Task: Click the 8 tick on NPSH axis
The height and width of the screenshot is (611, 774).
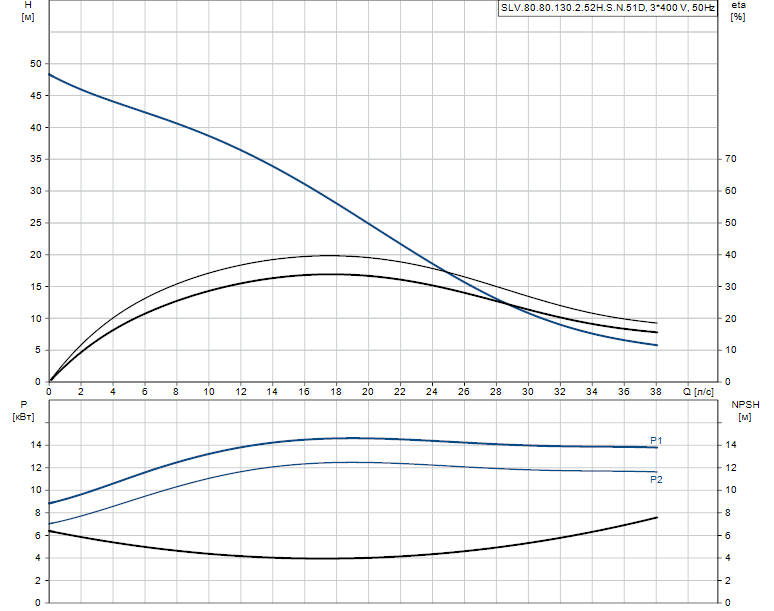Action: [728, 513]
